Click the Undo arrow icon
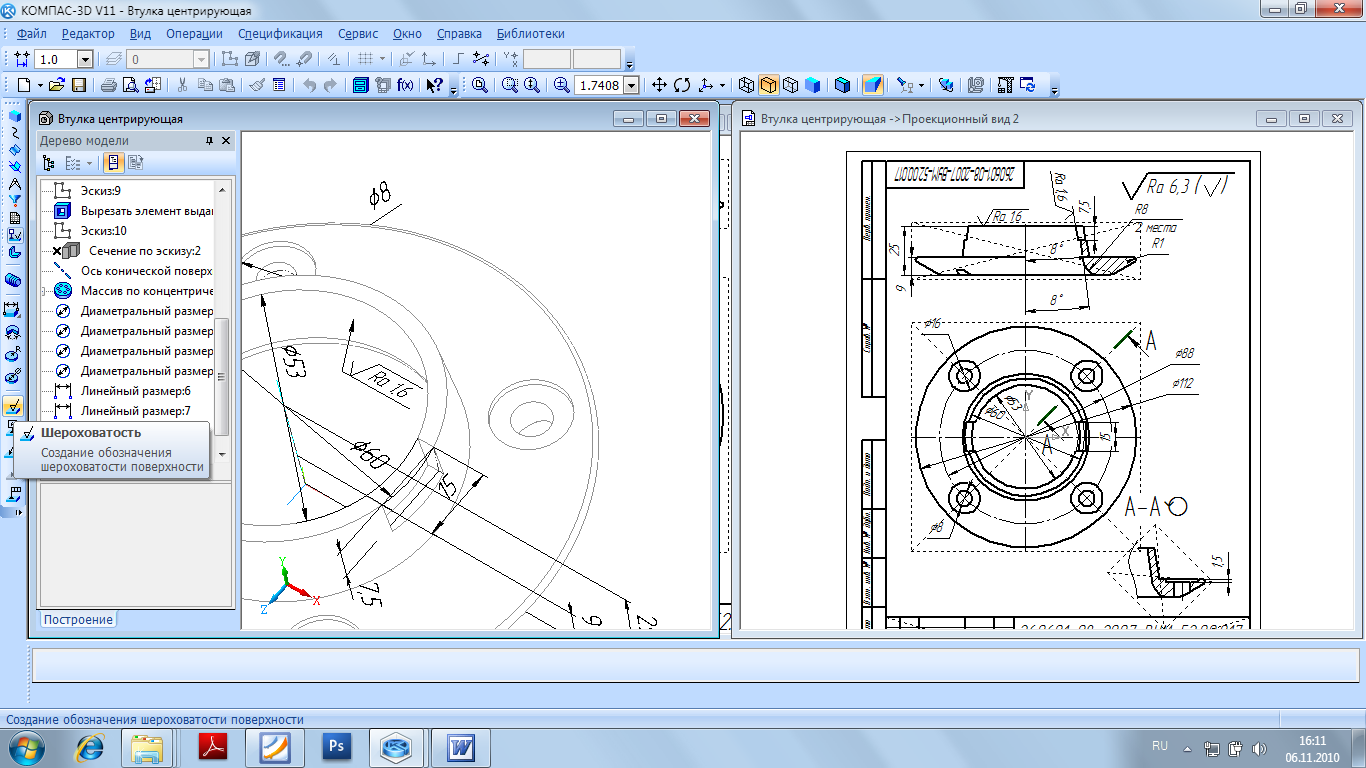Viewport: 1366px width, 768px height. click(310, 85)
